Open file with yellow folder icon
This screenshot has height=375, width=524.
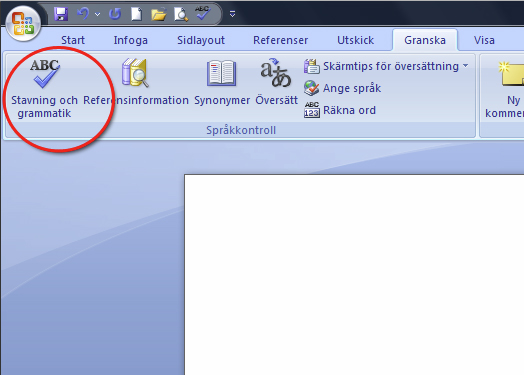(159, 14)
